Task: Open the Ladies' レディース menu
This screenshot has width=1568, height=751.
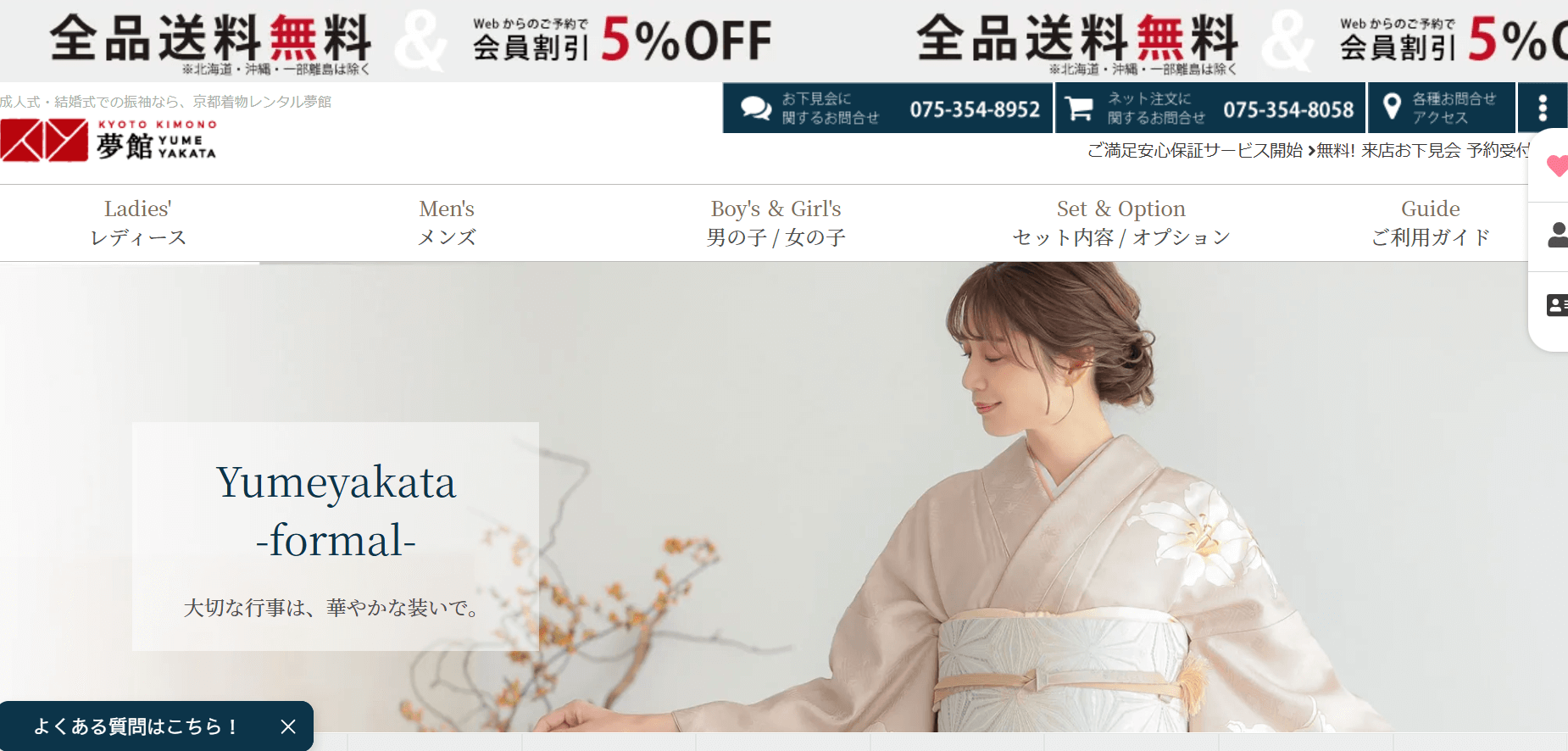Action: (x=138, y=223)
